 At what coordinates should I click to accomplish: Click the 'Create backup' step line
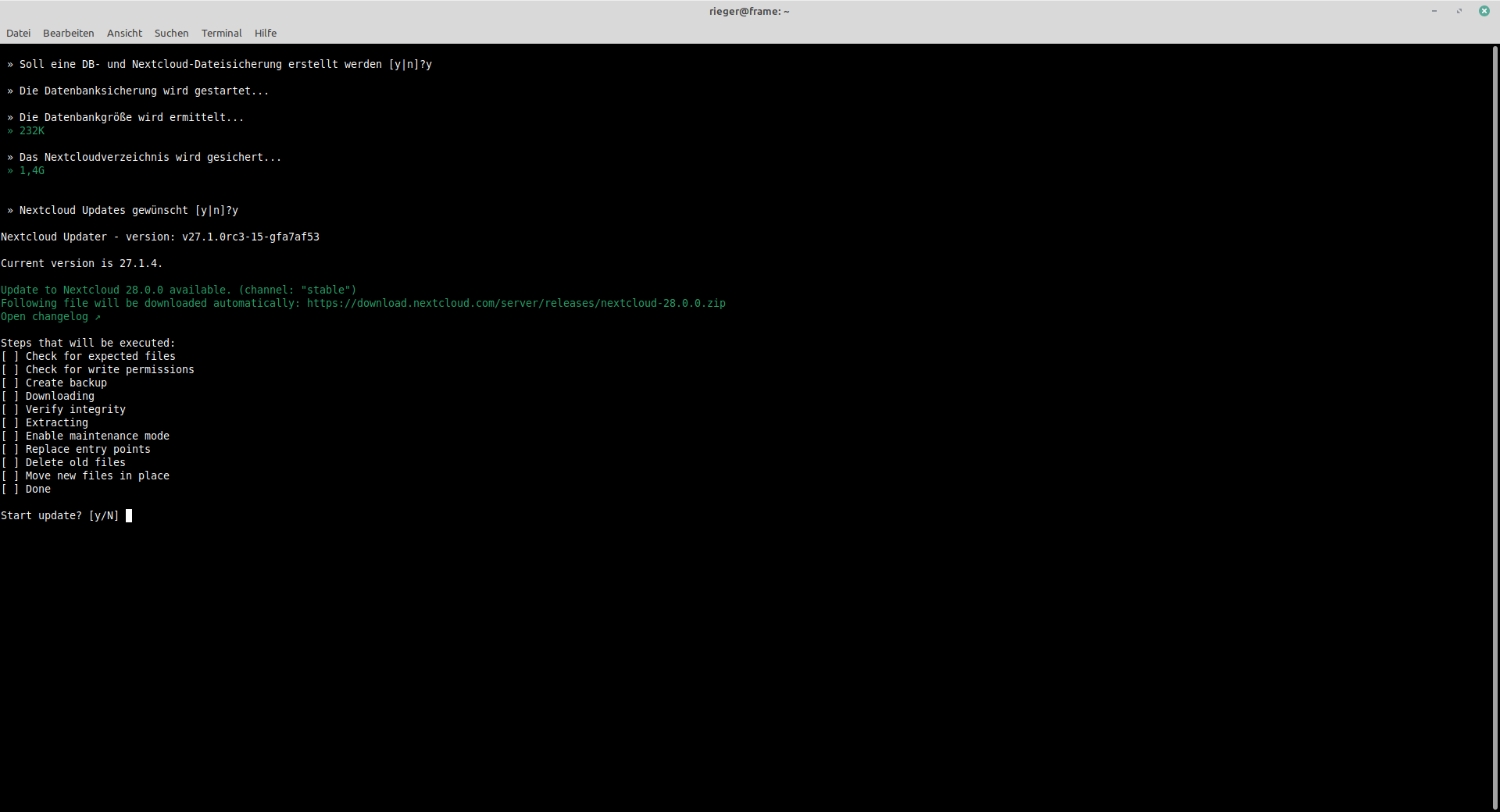54,383
